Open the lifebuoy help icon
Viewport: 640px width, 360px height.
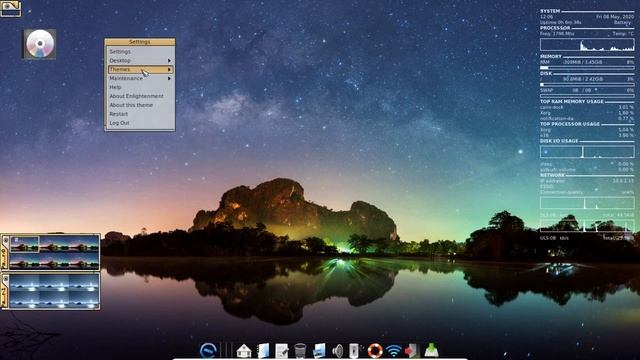pos(375,351)
